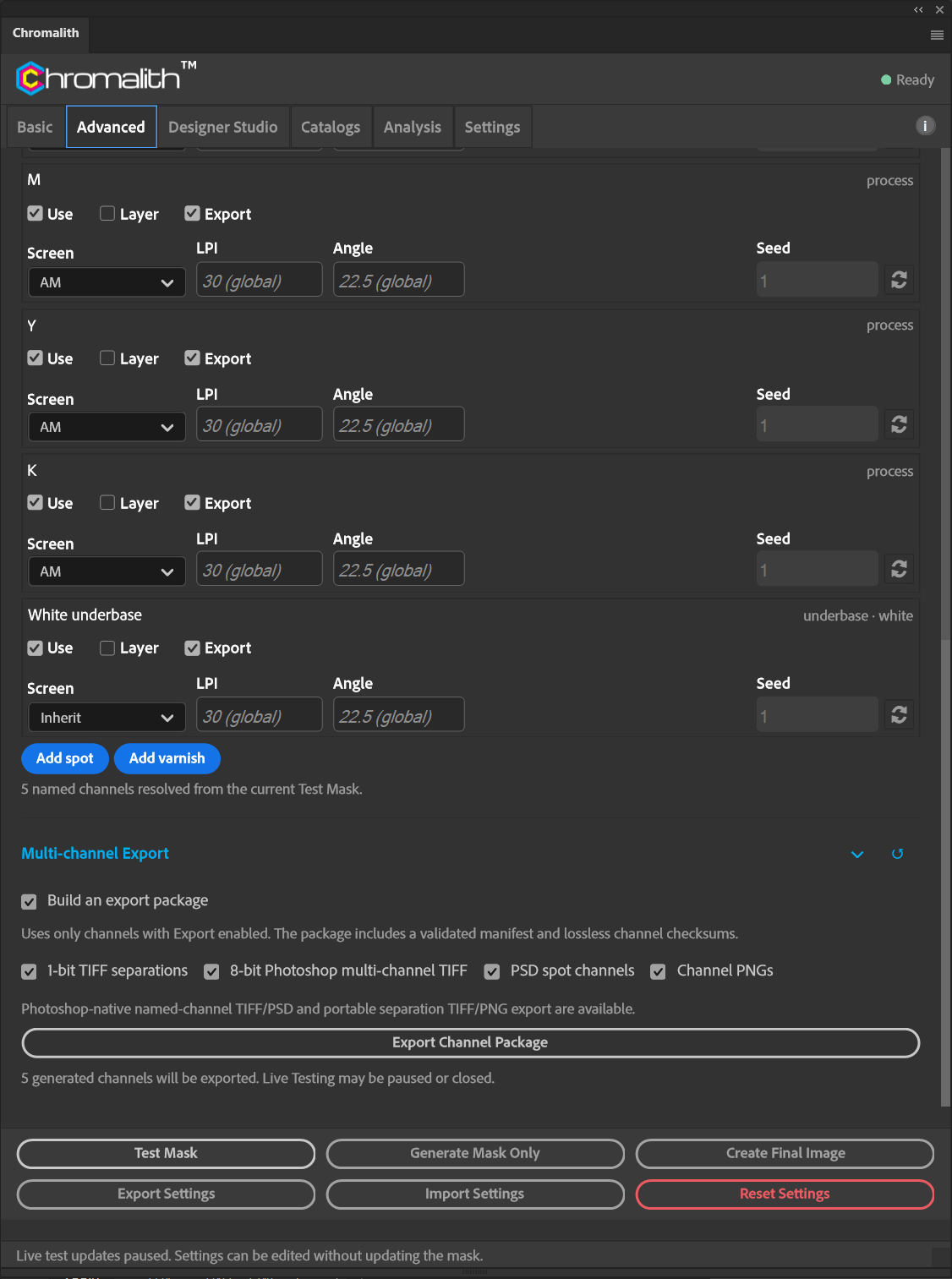This screenshot has width=952, height=1279.
Task: Click Generate Mask Only button
Action: pyautogui.click(x=475, y=1153)
